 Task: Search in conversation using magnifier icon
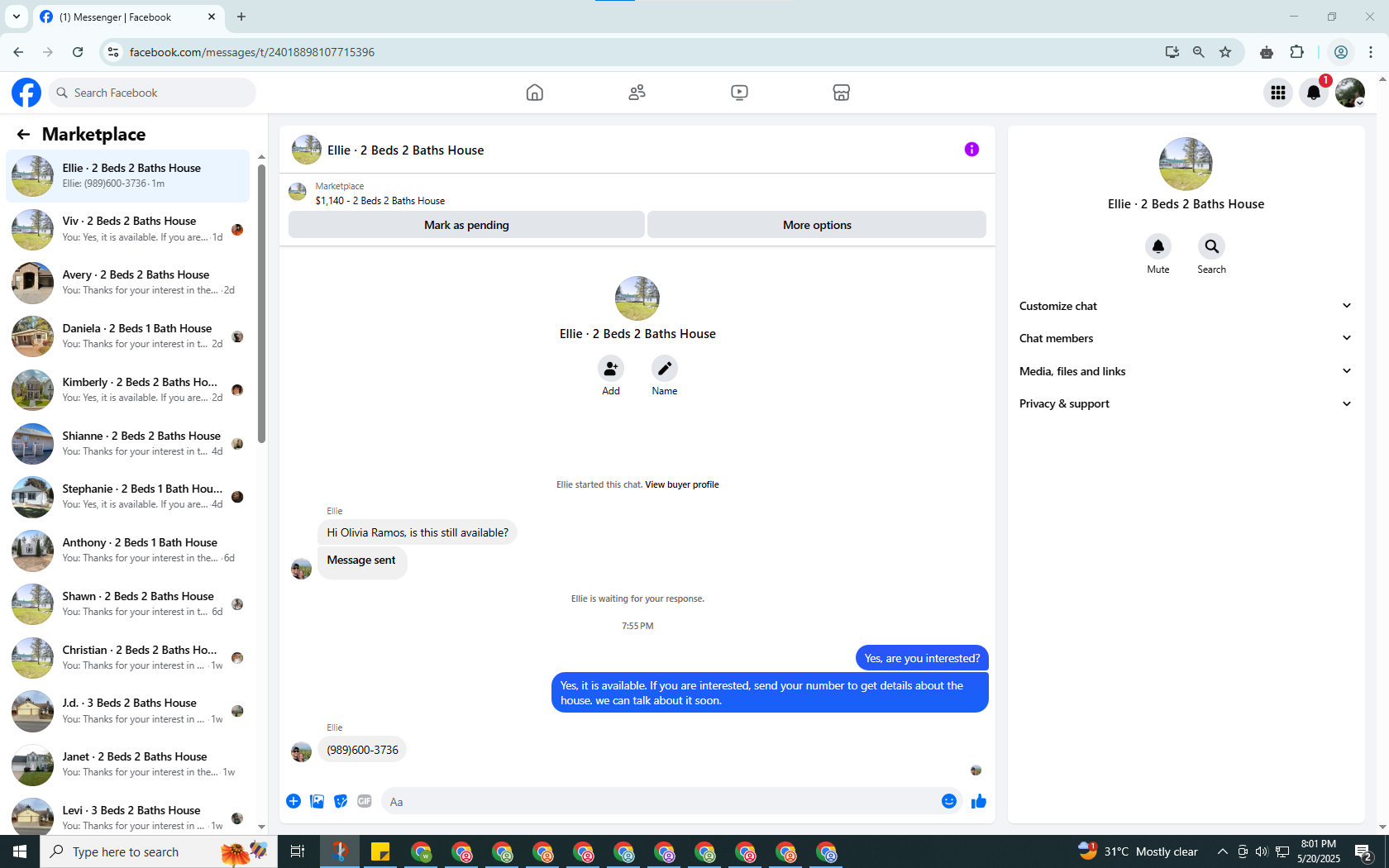(x=1211, y=246)
